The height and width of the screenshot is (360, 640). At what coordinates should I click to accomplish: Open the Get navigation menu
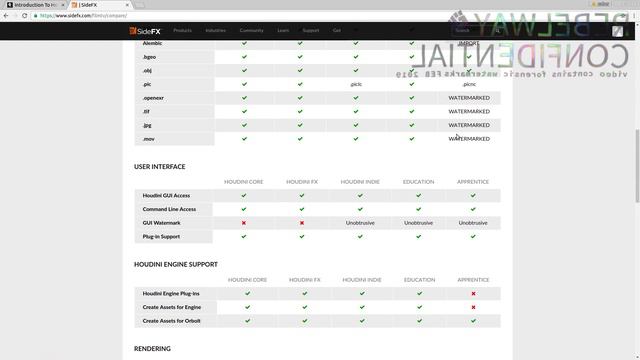pos(336,30)
